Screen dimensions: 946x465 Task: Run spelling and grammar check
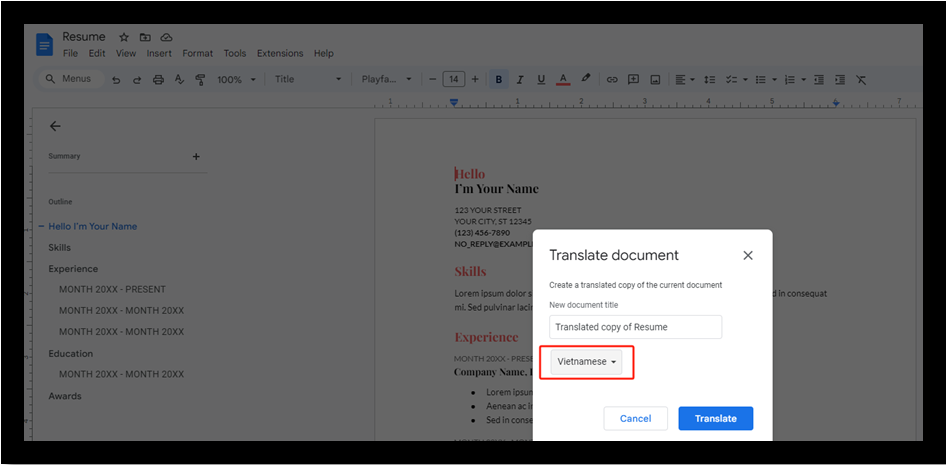pos(179,80)
